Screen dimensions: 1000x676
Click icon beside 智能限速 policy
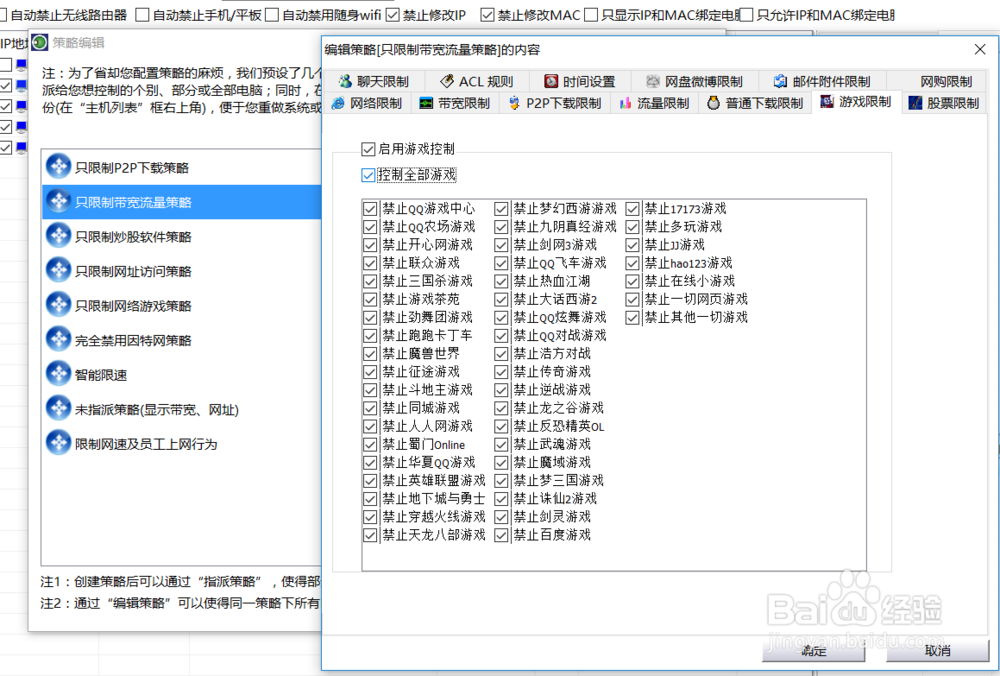click(x=58, y=374)
